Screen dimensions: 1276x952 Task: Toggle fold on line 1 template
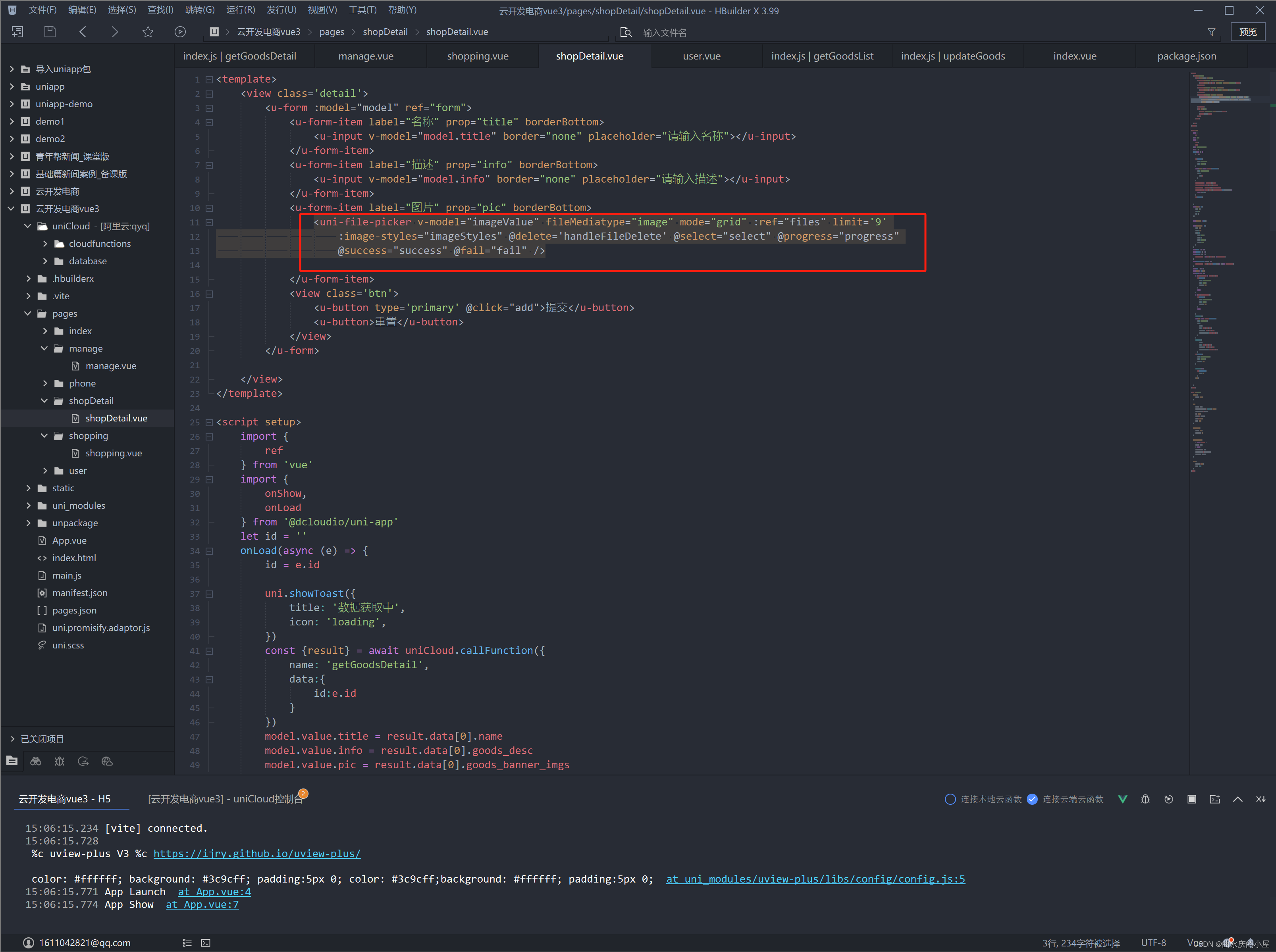click(209, 79)
